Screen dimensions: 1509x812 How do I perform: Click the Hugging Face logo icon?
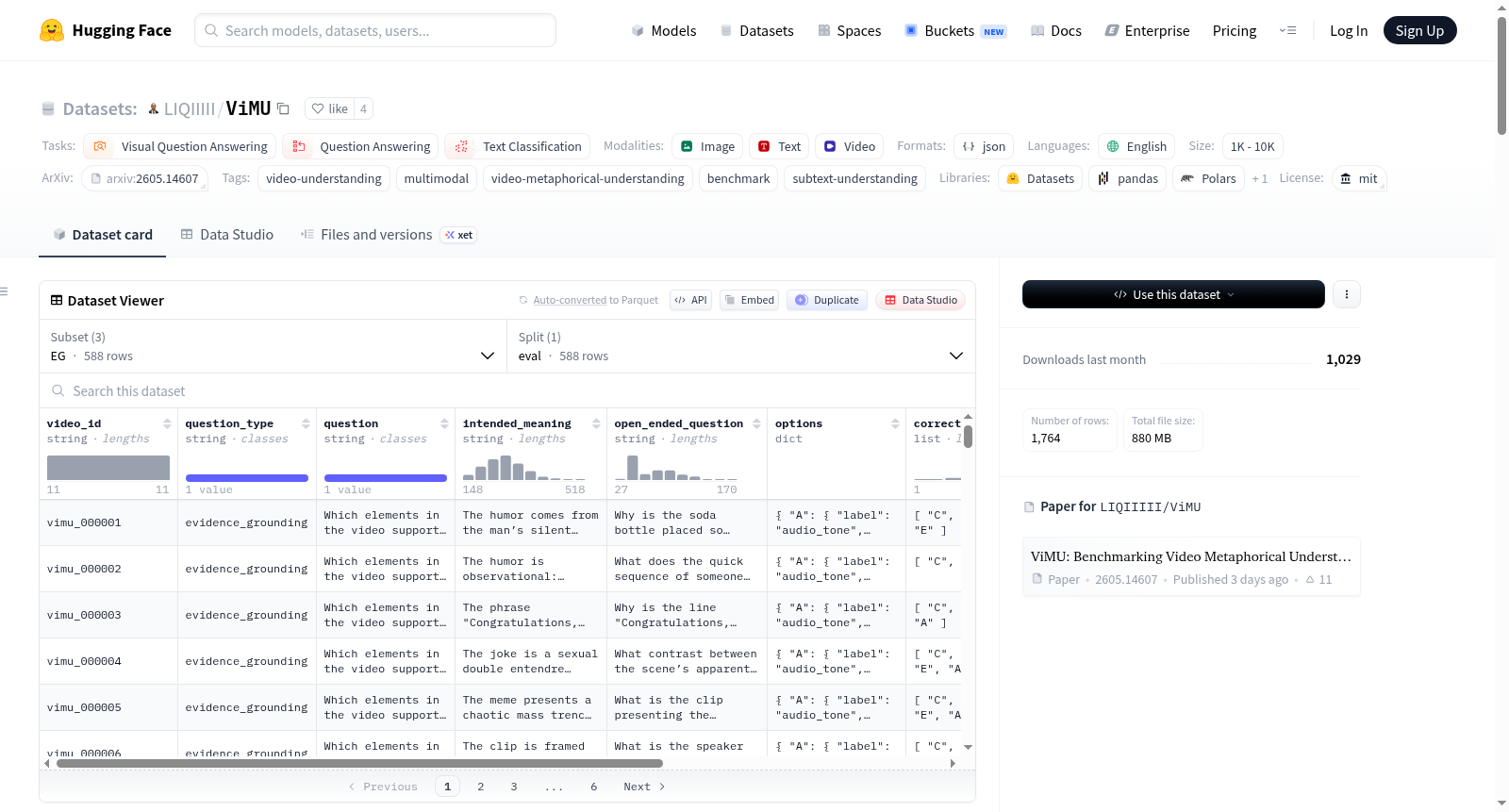pyautogui.click(x=52, y=30)
